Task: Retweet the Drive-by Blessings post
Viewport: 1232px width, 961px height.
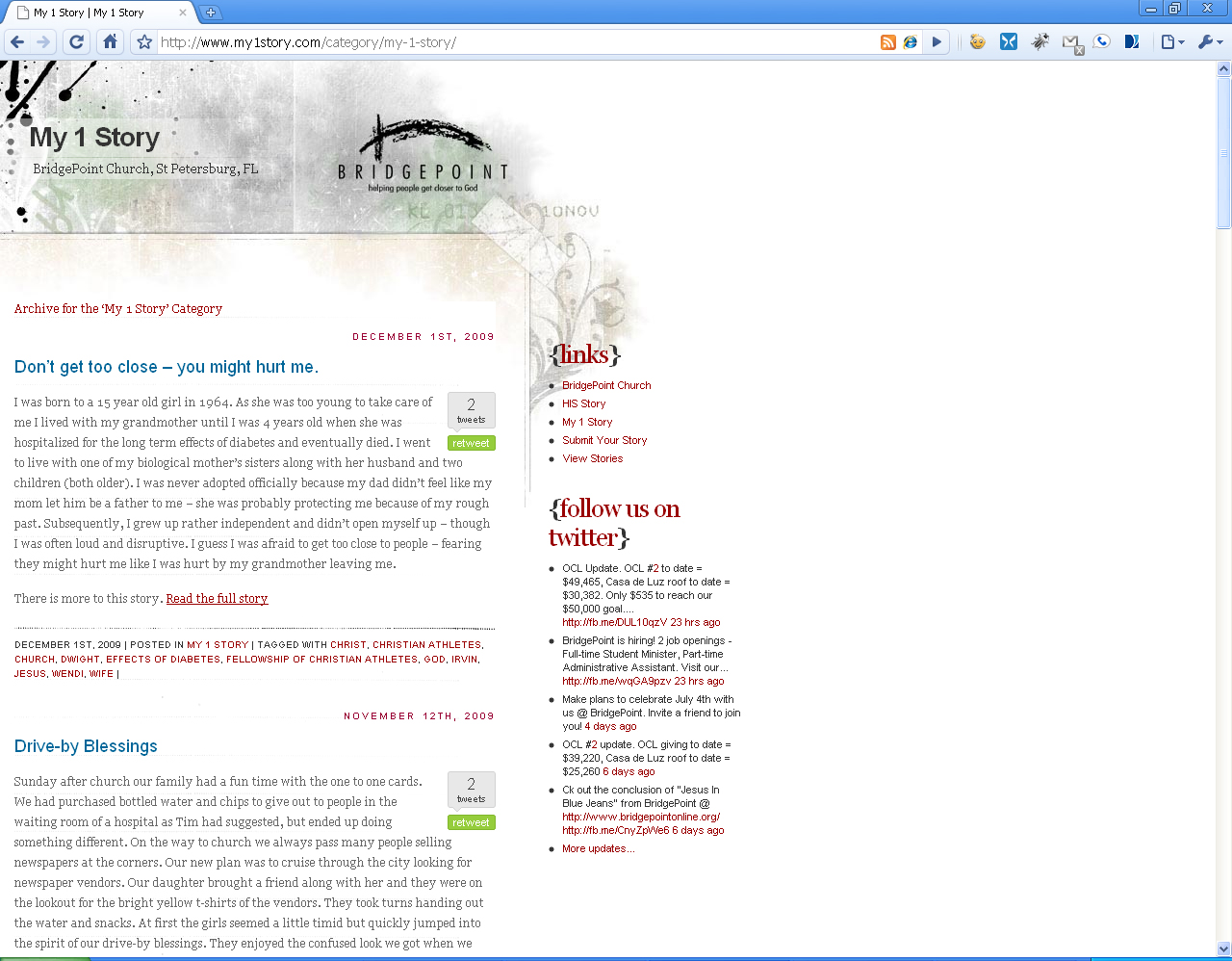Action: pyautogui.click(x=472, y=822)
